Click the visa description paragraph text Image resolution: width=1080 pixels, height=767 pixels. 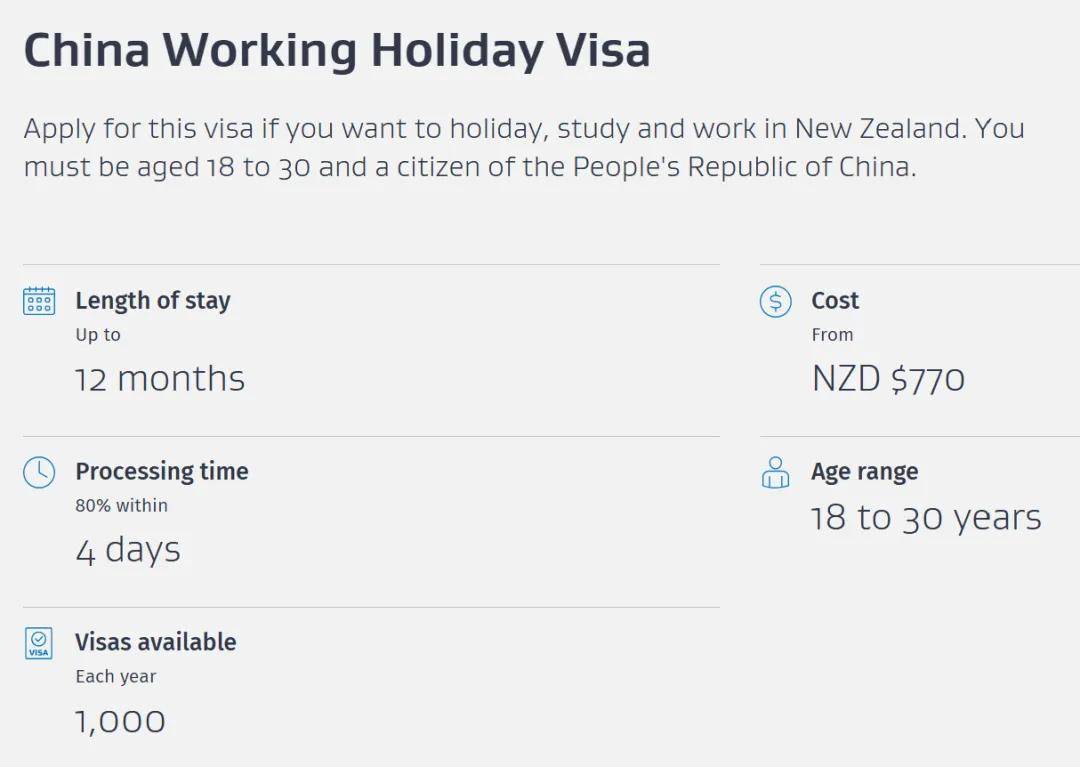click(x=523, y=147)
